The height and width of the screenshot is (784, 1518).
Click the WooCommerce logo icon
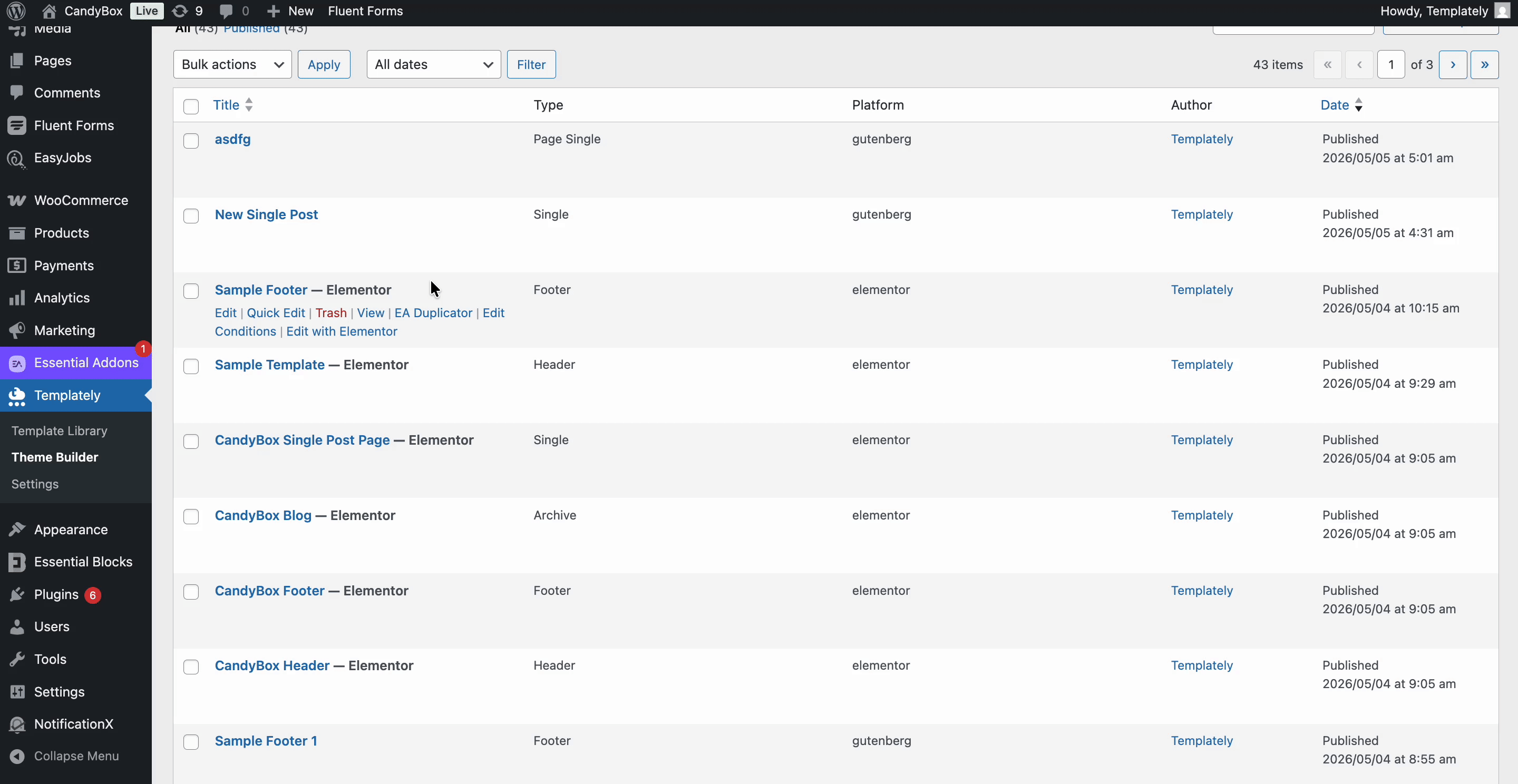(17, 200)
